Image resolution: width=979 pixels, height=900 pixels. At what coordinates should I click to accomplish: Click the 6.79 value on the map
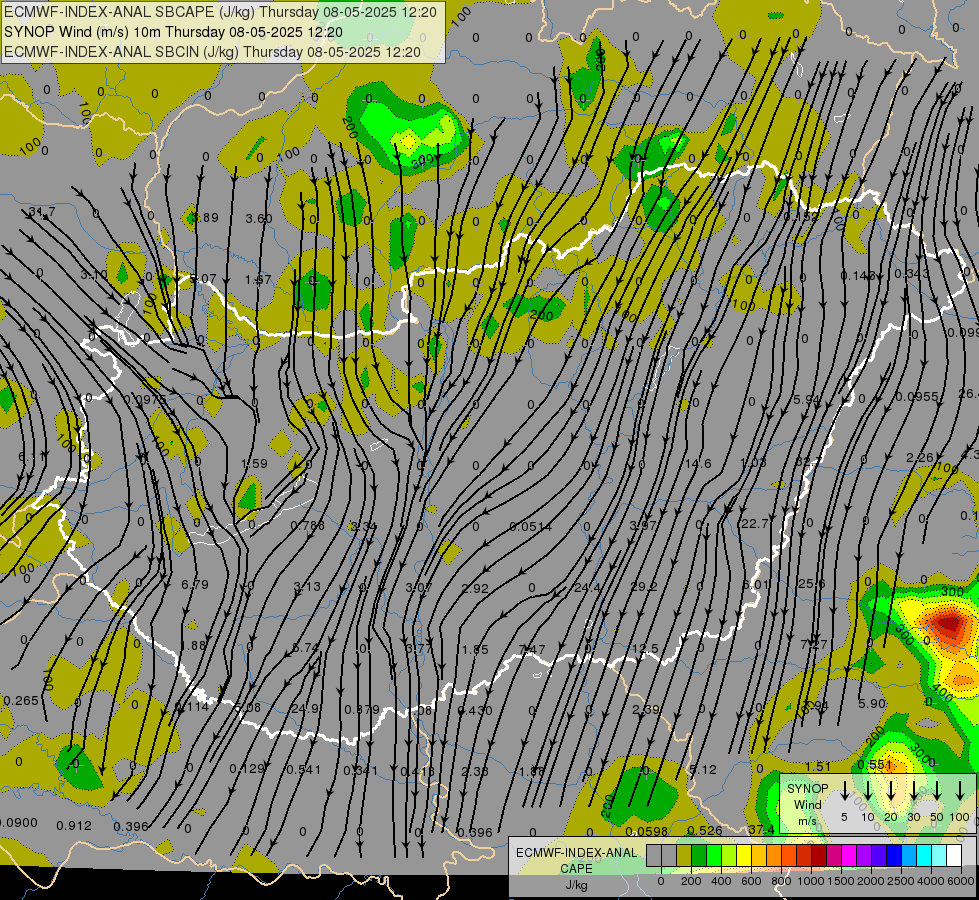coord(195,585)
